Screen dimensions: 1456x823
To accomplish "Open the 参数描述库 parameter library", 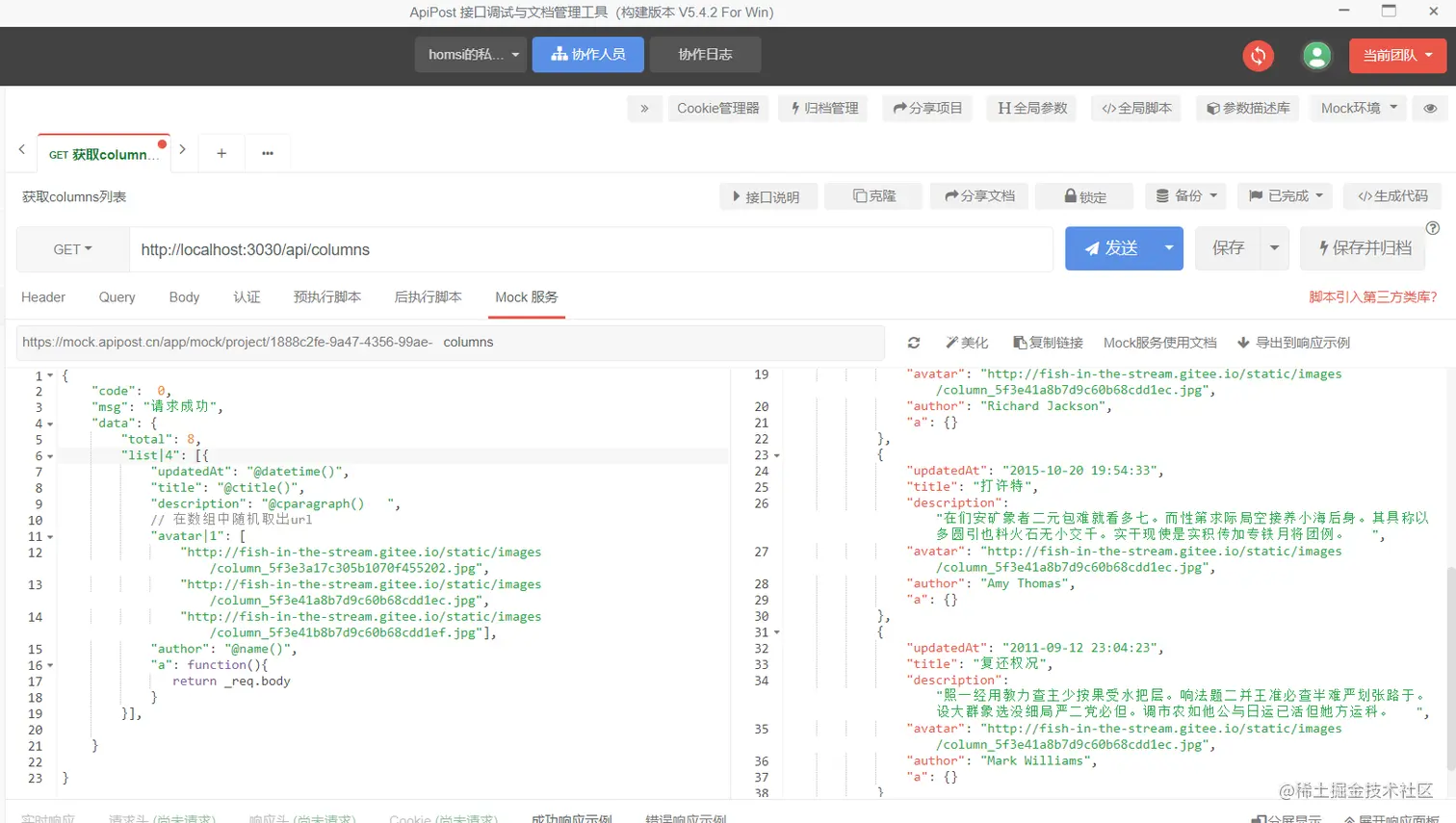I will pos(1248,109).
